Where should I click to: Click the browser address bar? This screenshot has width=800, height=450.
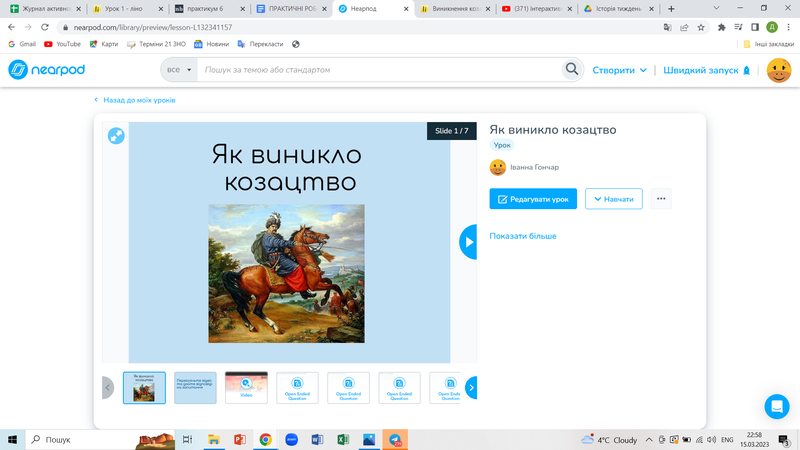tap(357, 28)
